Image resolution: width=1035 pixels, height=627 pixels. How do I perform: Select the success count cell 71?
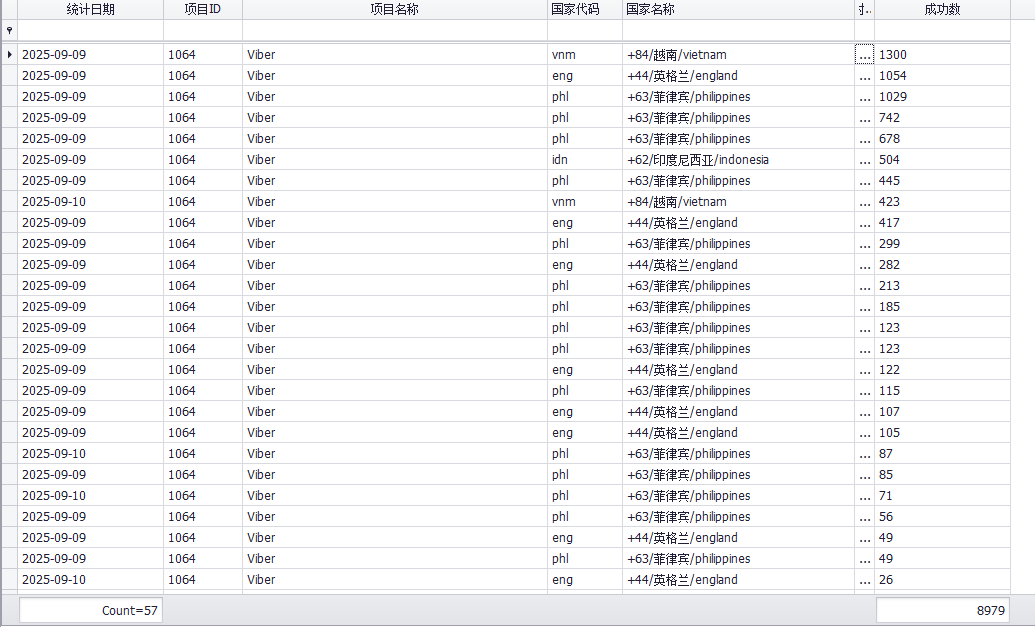click(x=942, y=496)
